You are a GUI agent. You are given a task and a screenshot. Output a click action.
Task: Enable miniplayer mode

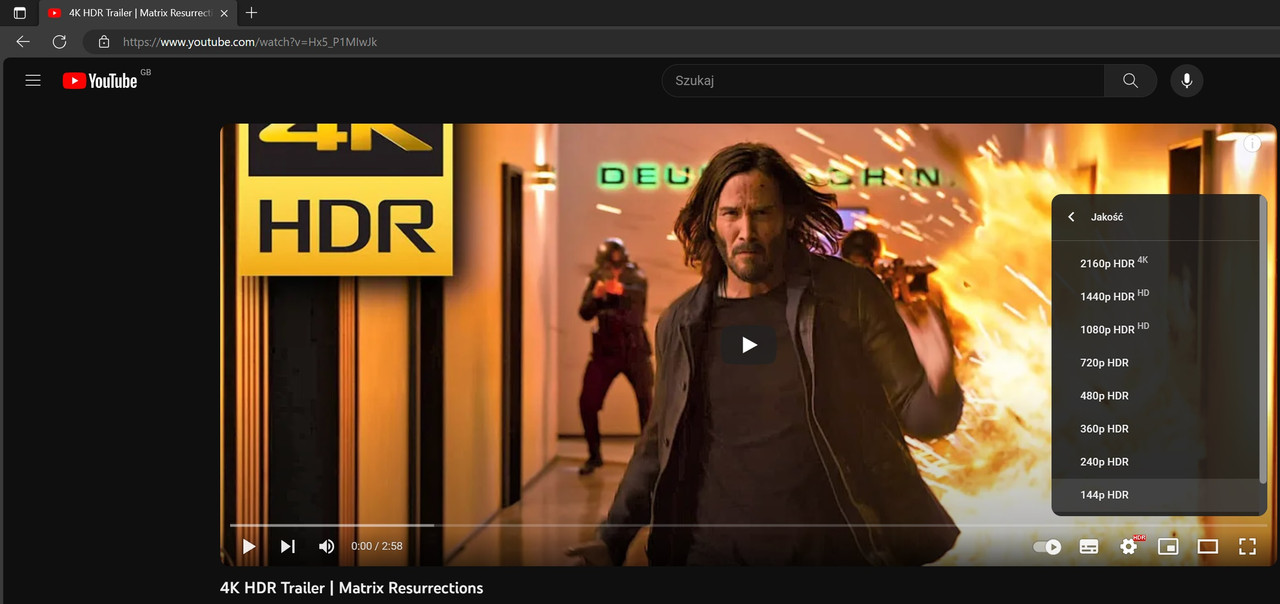coord(1168,546)
